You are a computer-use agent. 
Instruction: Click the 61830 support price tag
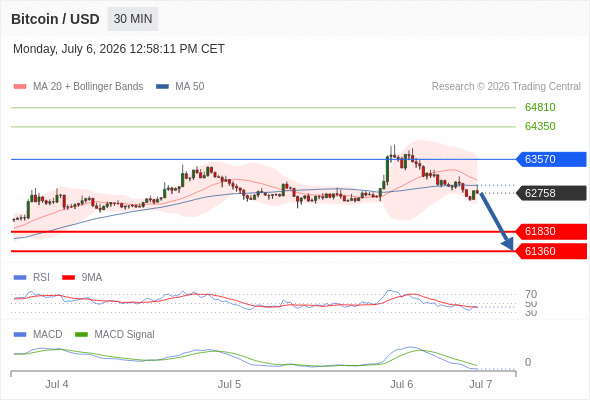click(x=551, y=231)
